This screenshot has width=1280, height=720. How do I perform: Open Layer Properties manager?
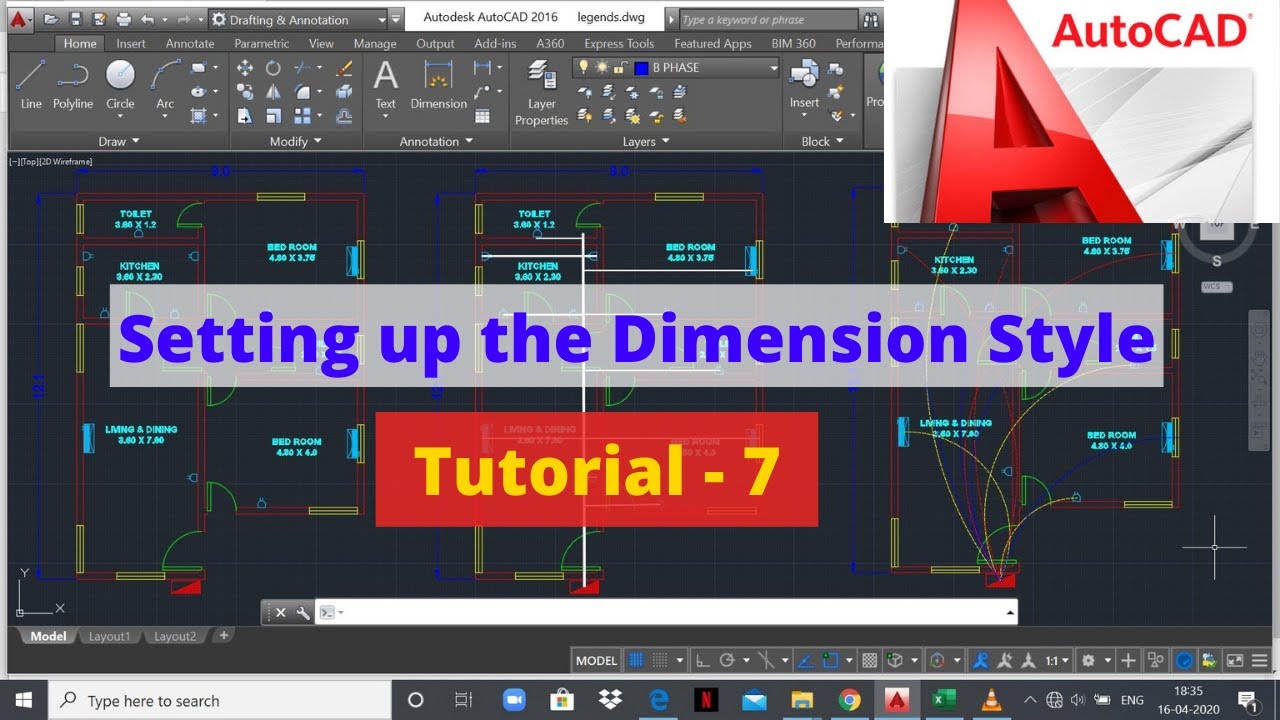(541, 92)
